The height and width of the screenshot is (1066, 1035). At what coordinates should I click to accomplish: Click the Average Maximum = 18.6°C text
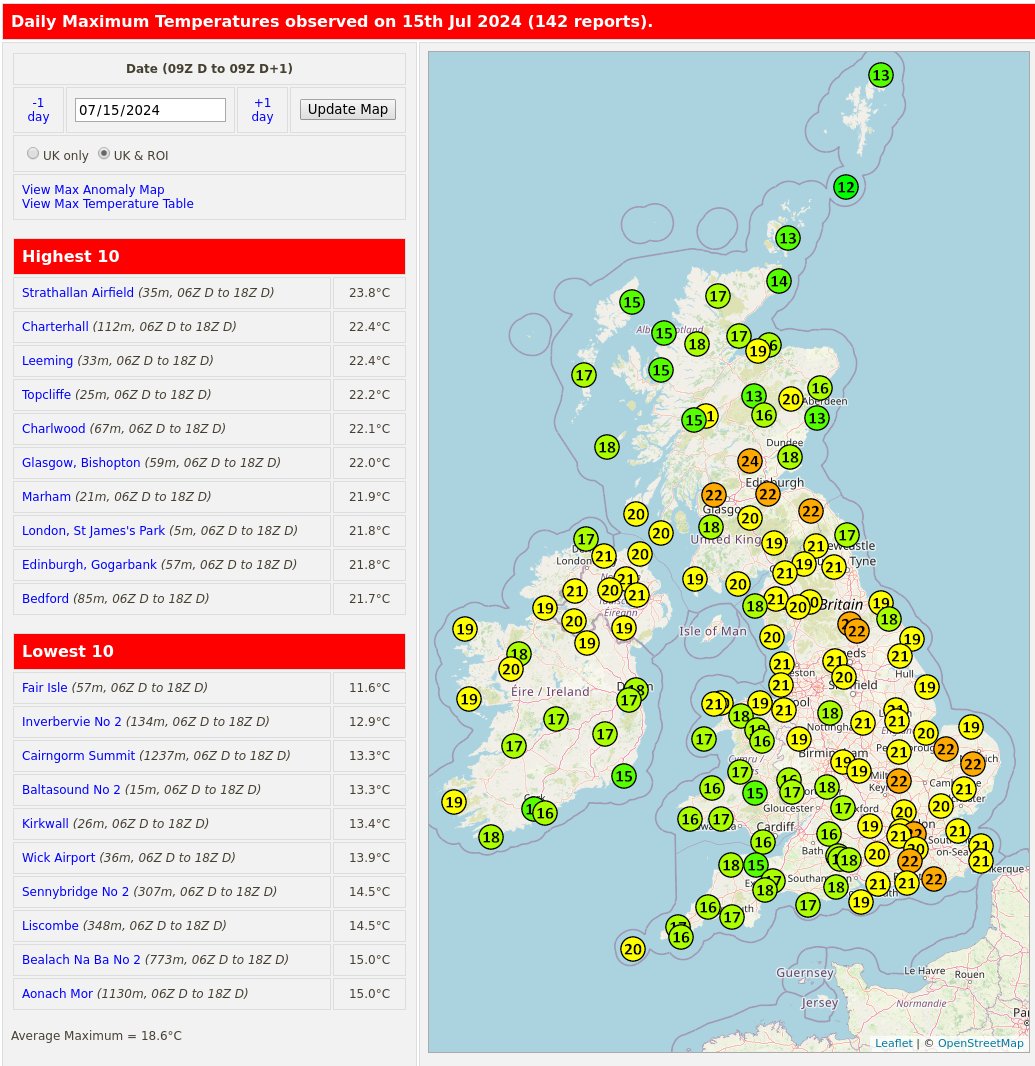pyautogui.click(x=97, y=1035)
